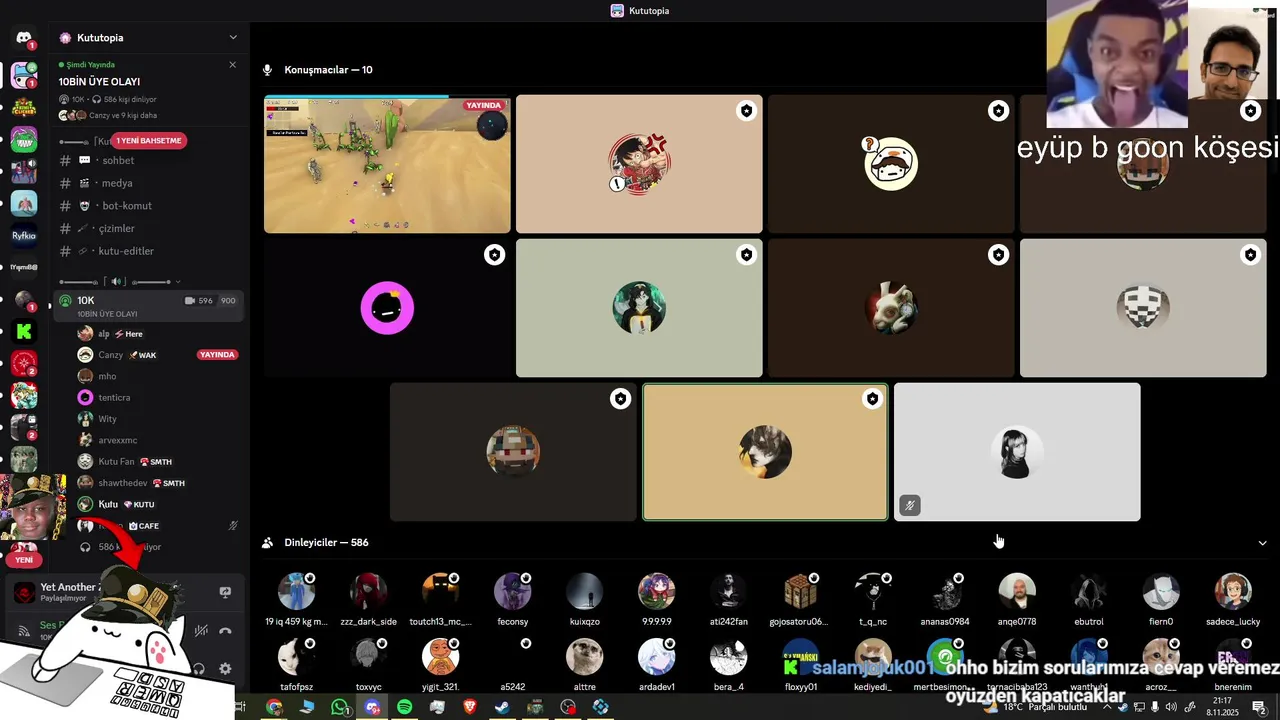Open listener zzz_dark_side avatar
The height and width of the screenshot is (720, 1280).
click(x=369, y=592)
